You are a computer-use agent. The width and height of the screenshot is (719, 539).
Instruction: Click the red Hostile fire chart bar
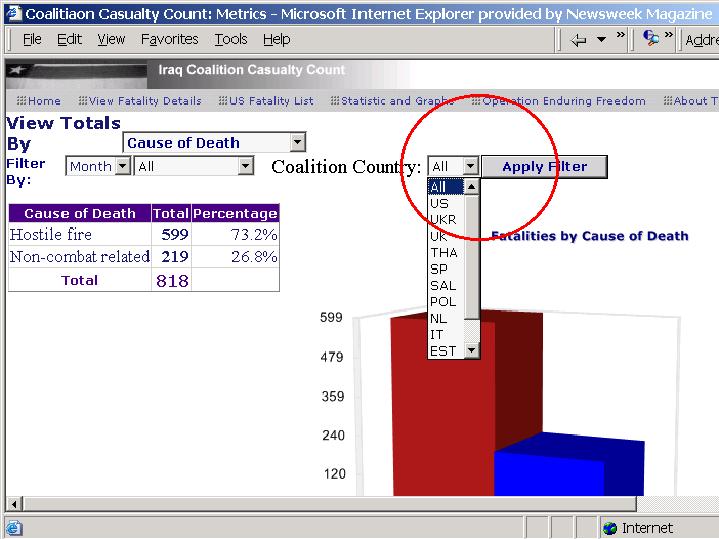(x=443, y=408)
